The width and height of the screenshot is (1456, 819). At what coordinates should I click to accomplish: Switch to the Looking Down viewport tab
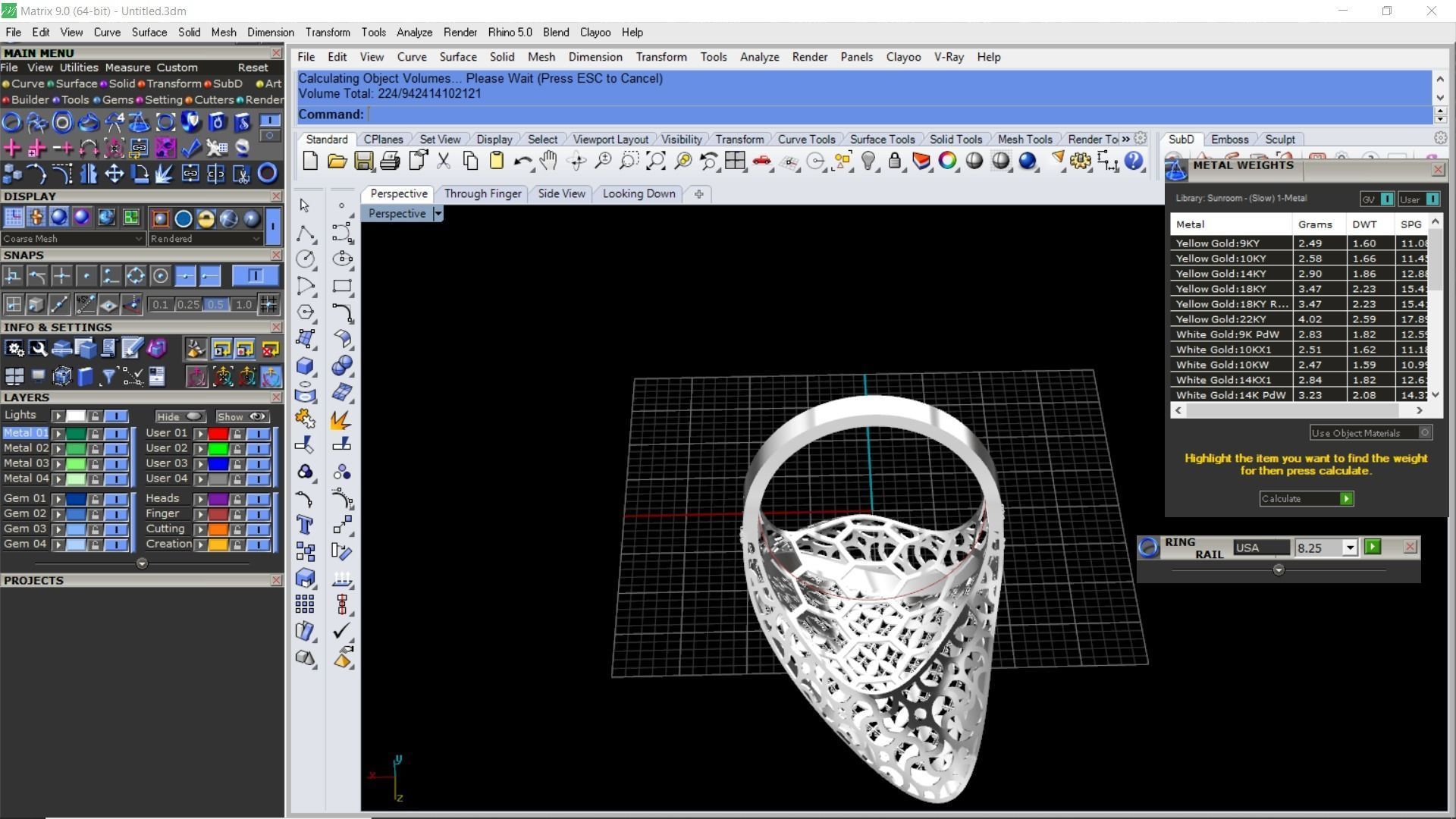pos(639,193)
